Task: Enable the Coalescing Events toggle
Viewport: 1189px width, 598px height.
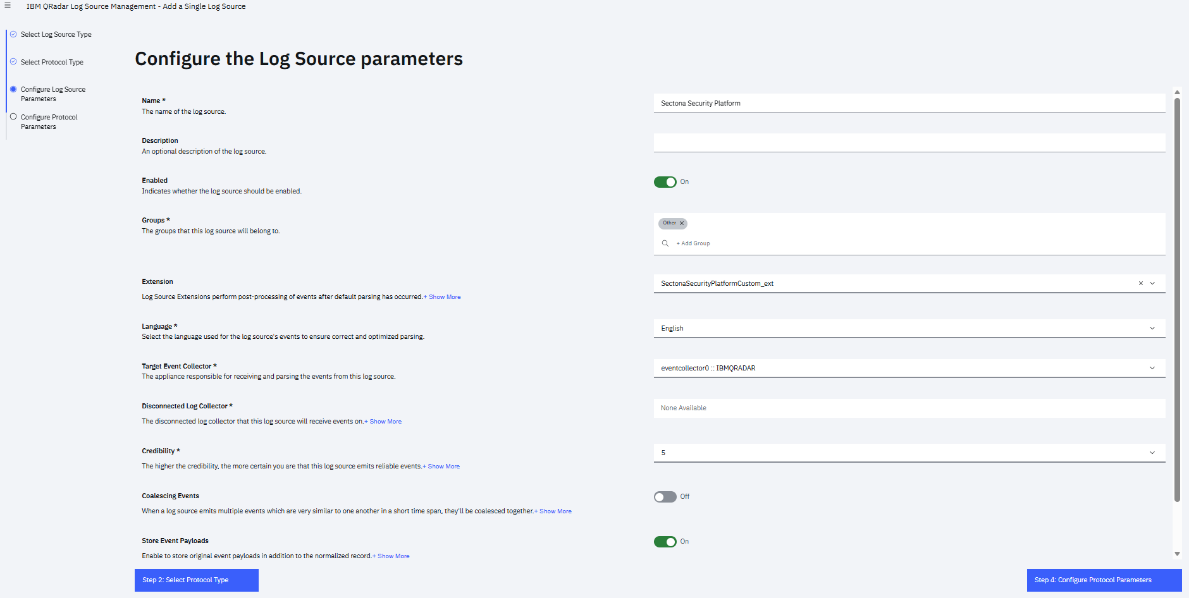Action: pos(666,496)
